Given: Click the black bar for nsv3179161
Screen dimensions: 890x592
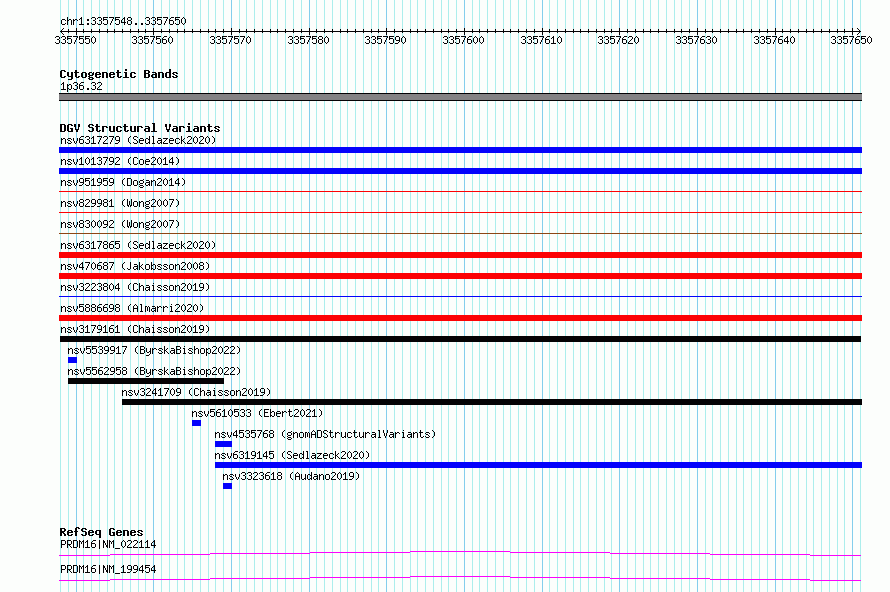Looking at the screenshot, I should click(x=460, y=339).
